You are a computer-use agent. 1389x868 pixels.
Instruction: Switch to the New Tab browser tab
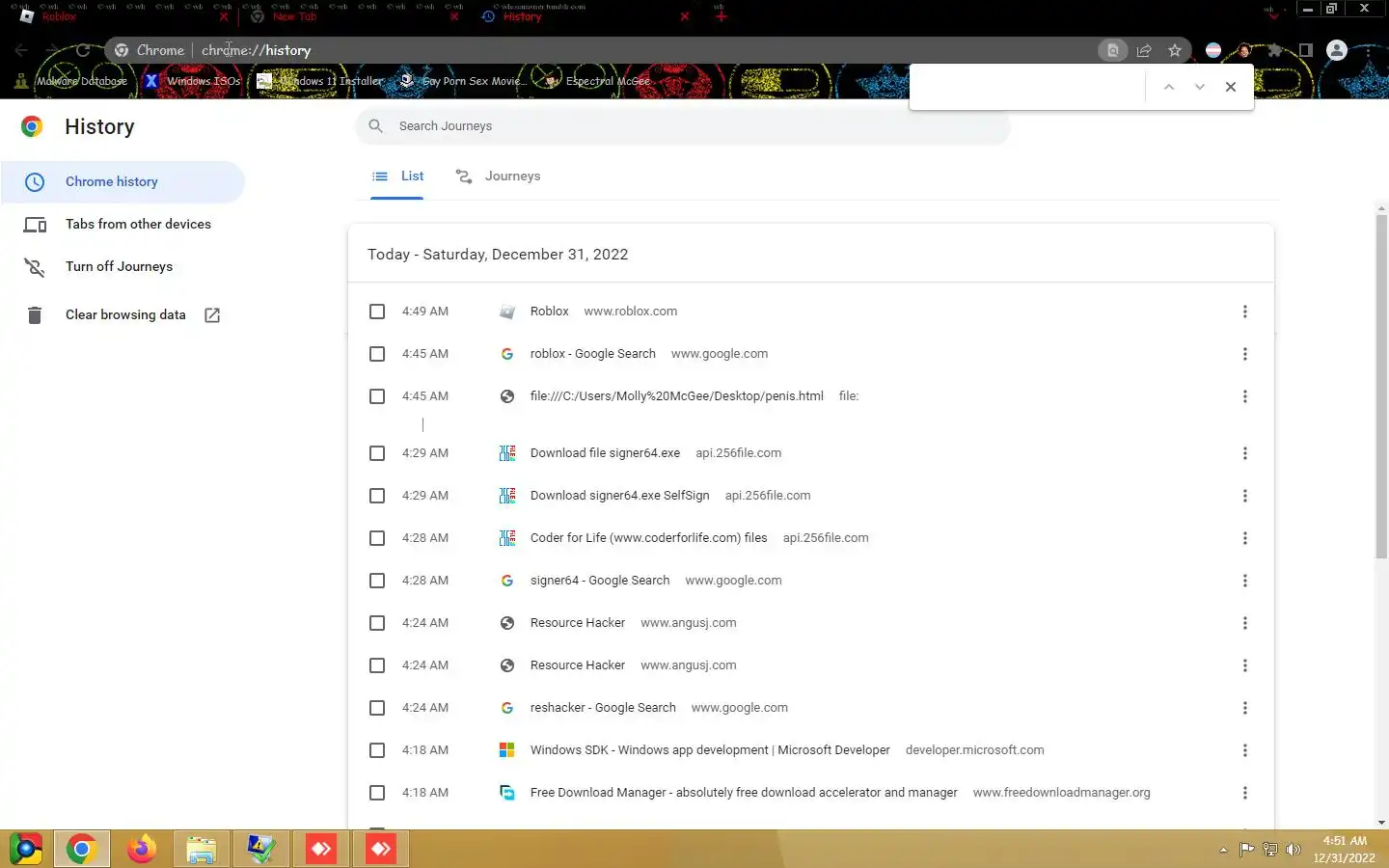(352, 16)
